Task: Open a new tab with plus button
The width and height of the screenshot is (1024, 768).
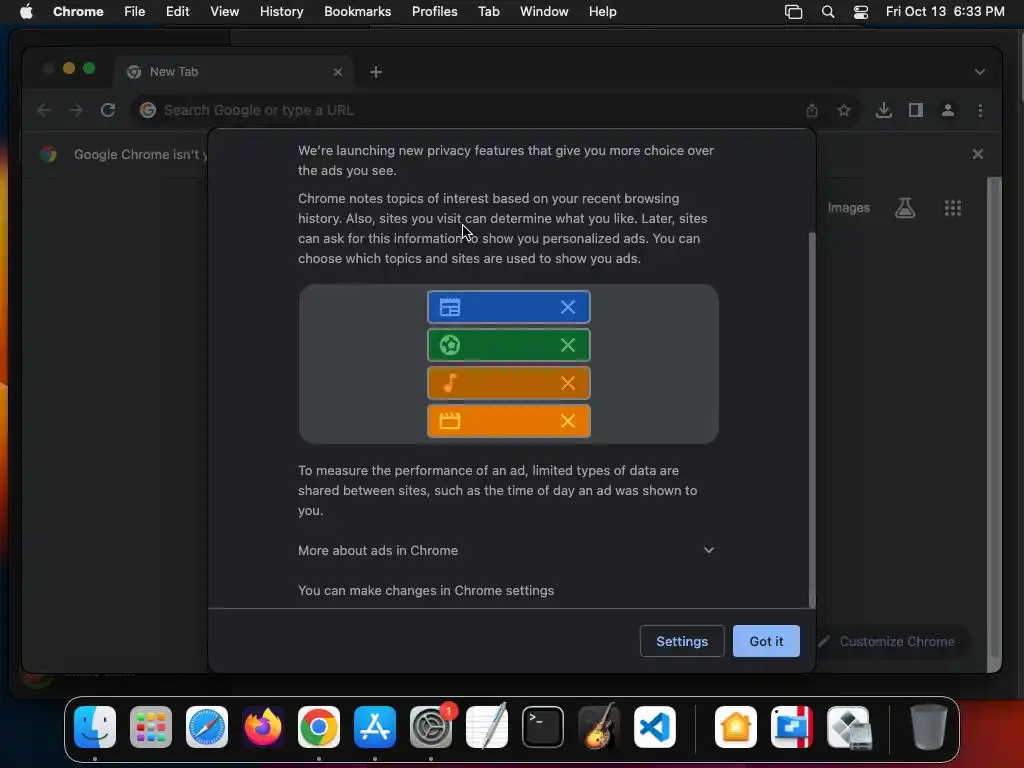Action: point(376,72)
